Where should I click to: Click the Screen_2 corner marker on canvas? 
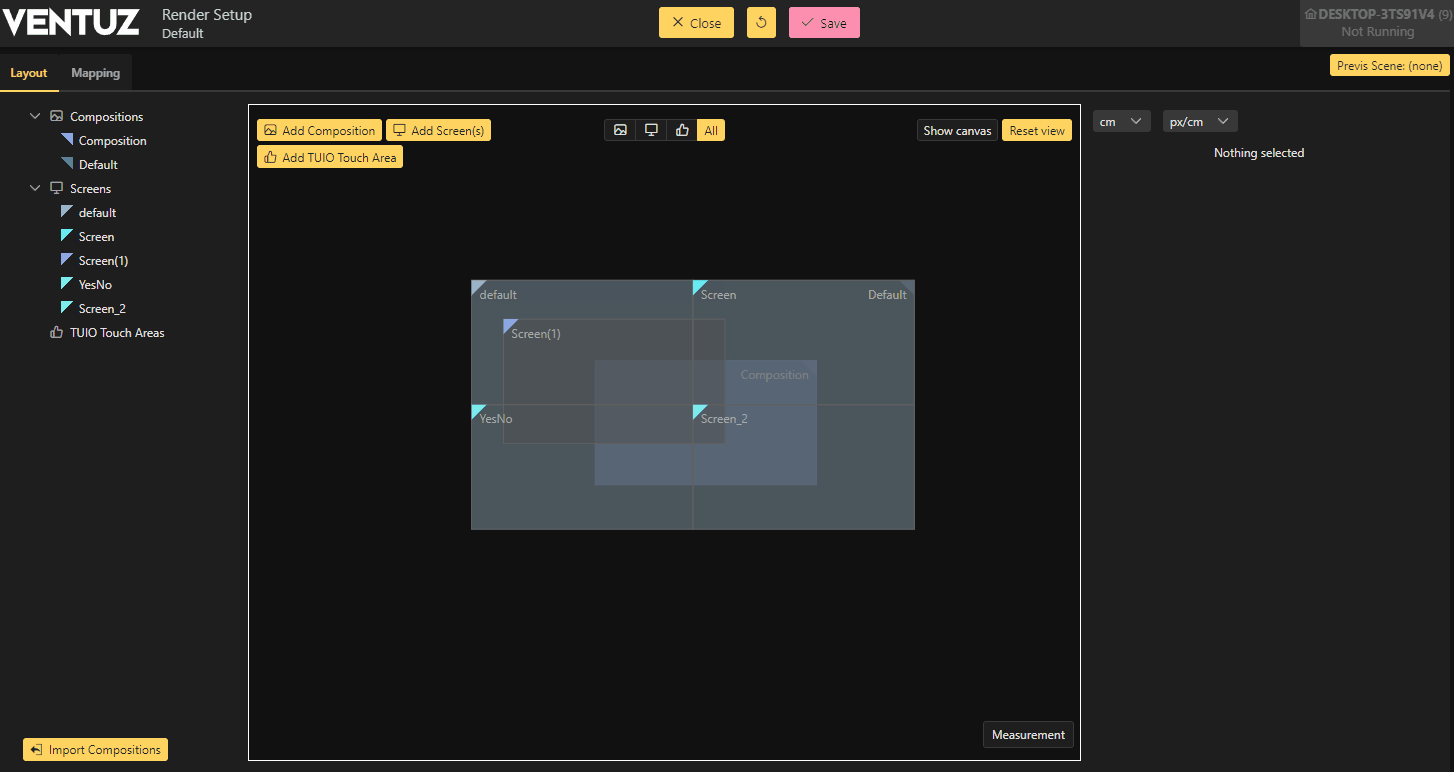click(x=699, y=410)
